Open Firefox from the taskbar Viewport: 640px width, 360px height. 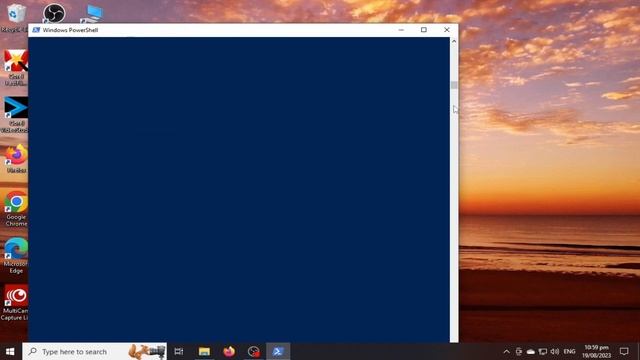coord(229,351)
